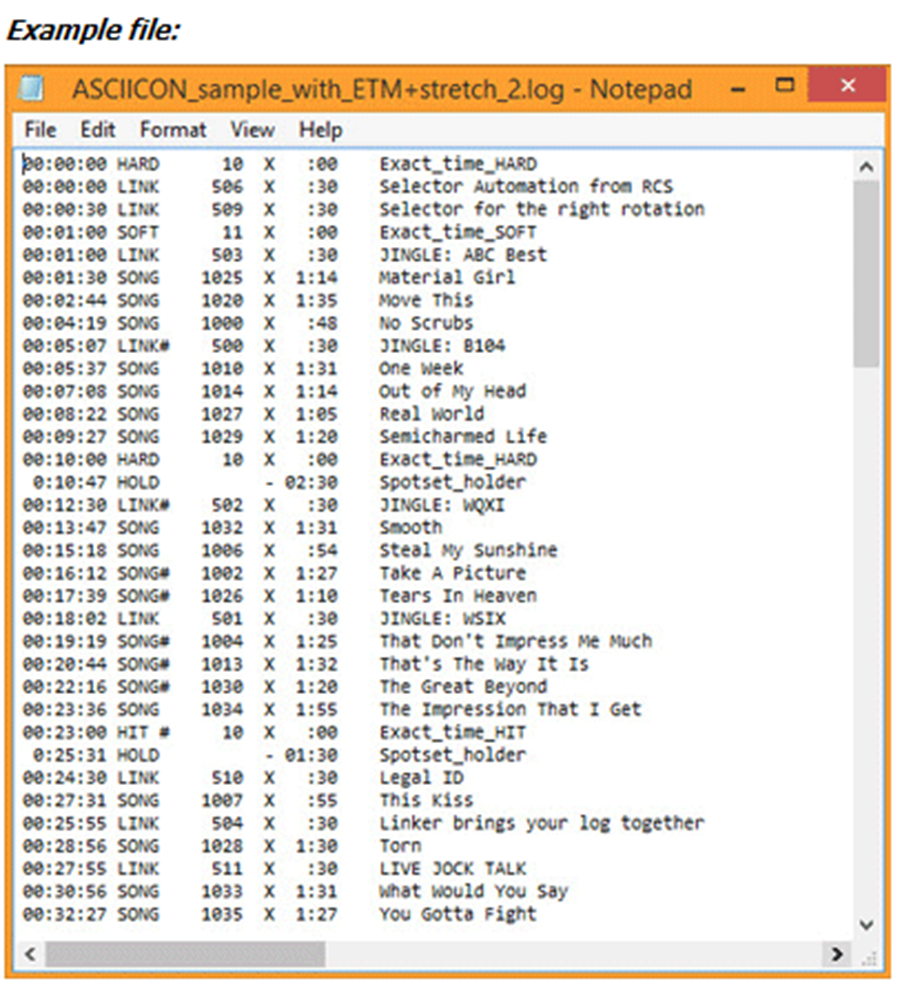
Task: Click the vertical scrollbar down arrow
Action: 866,925
